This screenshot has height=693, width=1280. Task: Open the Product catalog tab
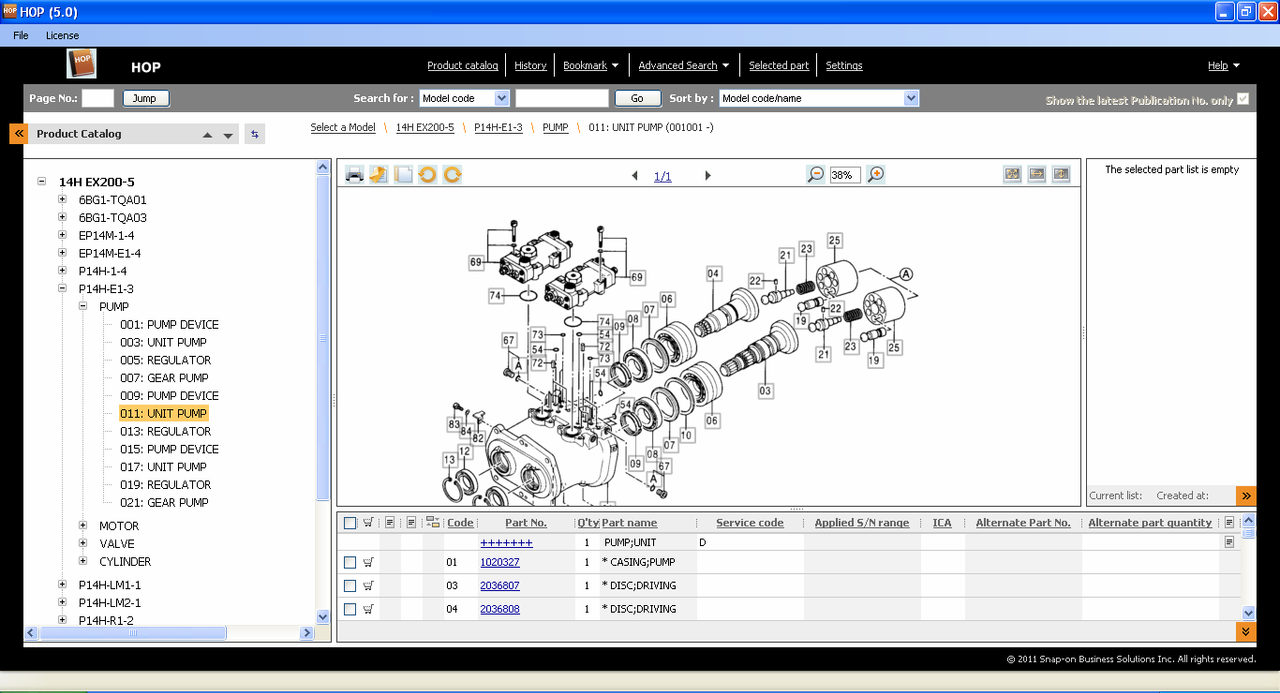click(x=462, y=65)
